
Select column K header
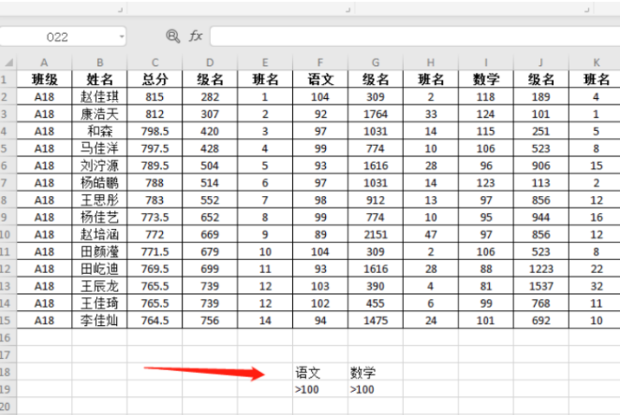click(x=596, y=62)
